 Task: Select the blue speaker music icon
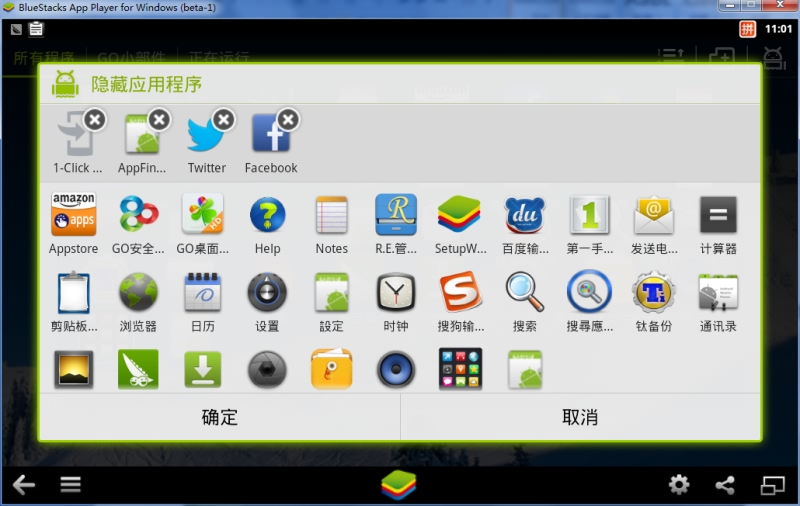pyautogui.click(x=396, y=370)
